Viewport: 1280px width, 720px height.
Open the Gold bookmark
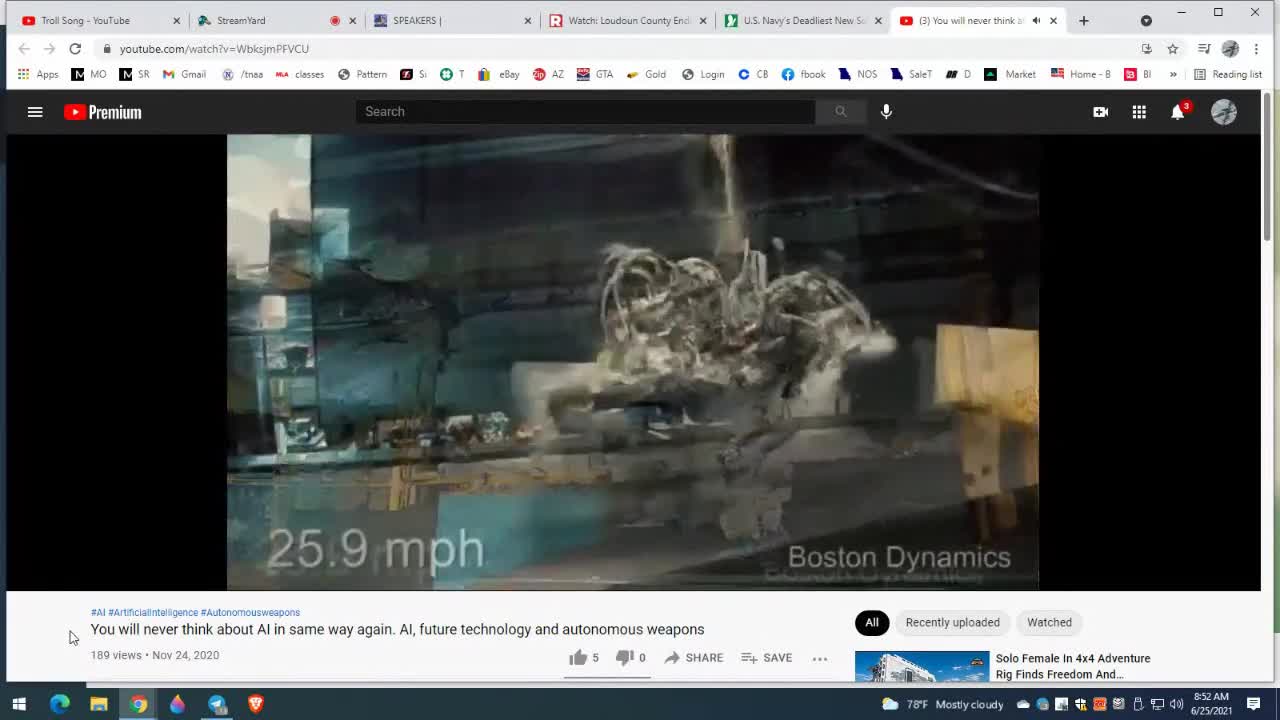coord(646,74)
